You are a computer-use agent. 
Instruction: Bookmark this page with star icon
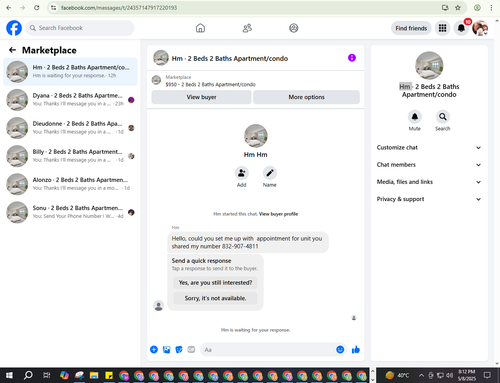point(458,7)
